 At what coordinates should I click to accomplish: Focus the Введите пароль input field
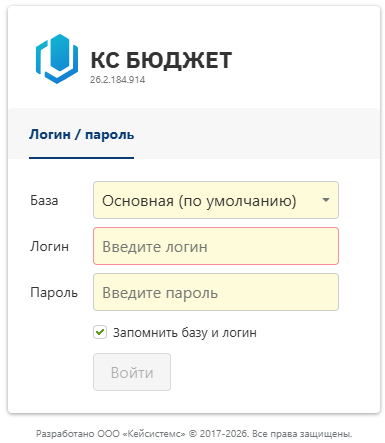click(216, 292)
